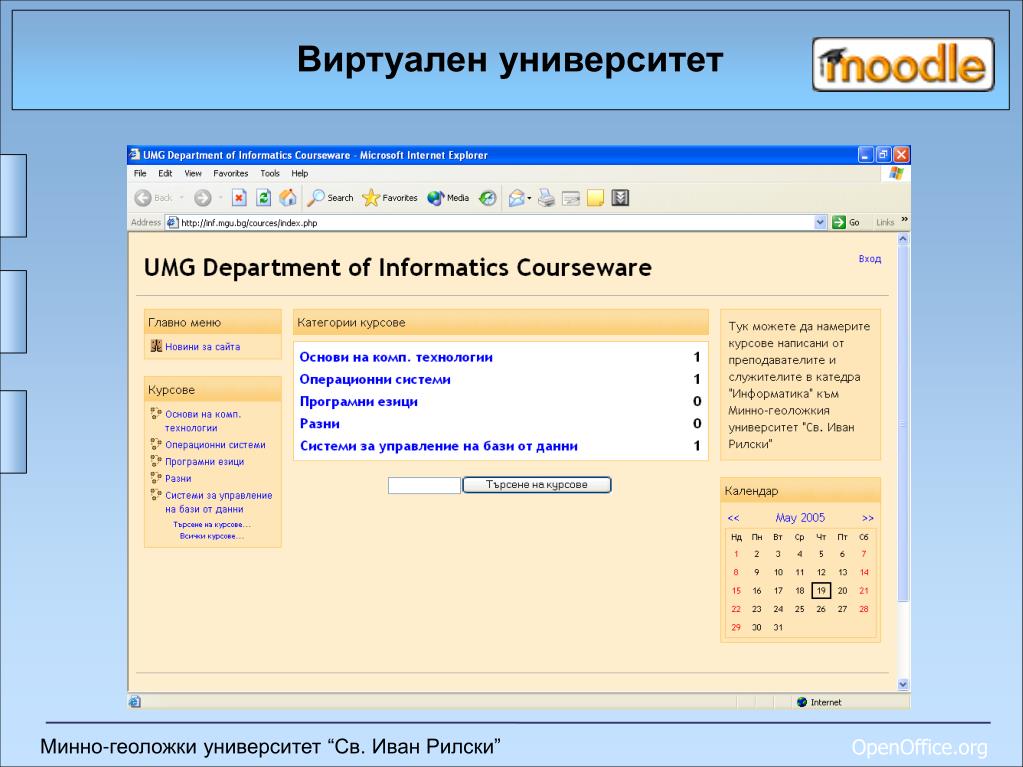Click the yellow Discuss note icon

(x=595, y=198)
